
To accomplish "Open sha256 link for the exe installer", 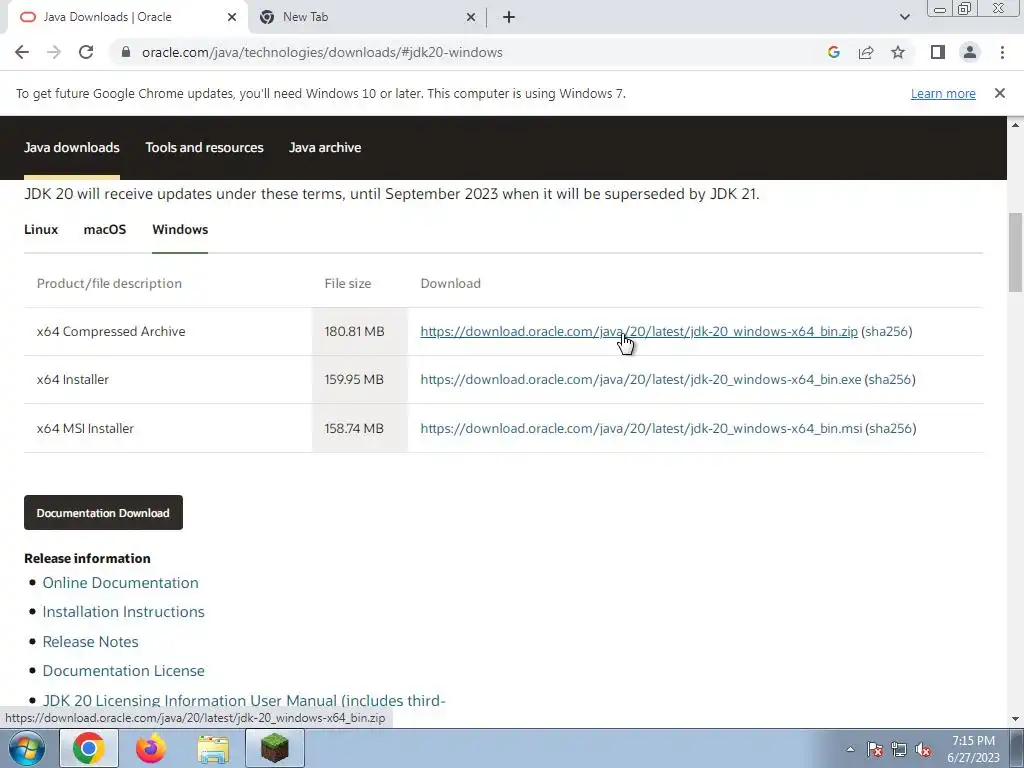I will pyautogui.click(x=890, y=379).
